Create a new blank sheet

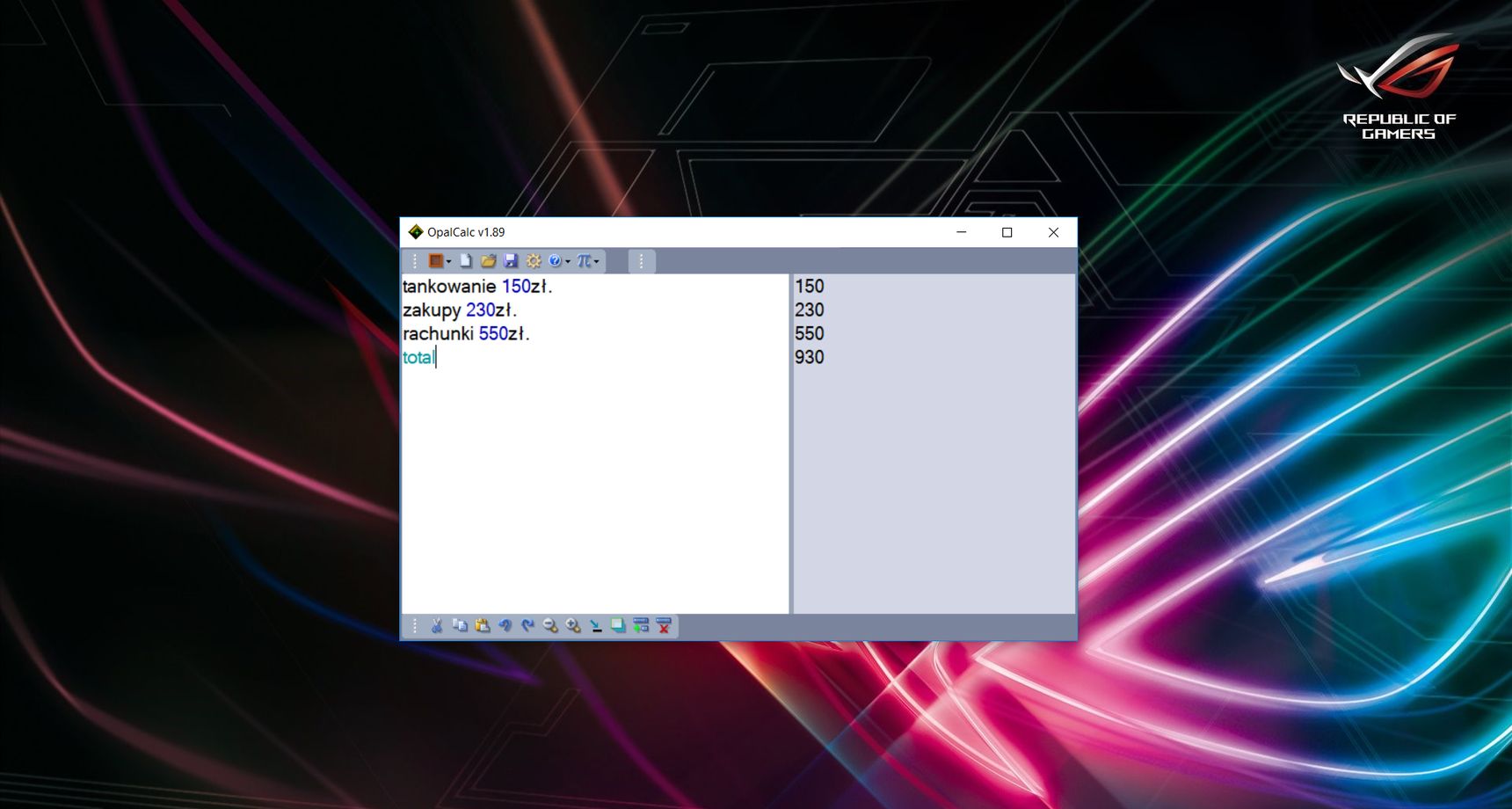[x=466, y=261]
